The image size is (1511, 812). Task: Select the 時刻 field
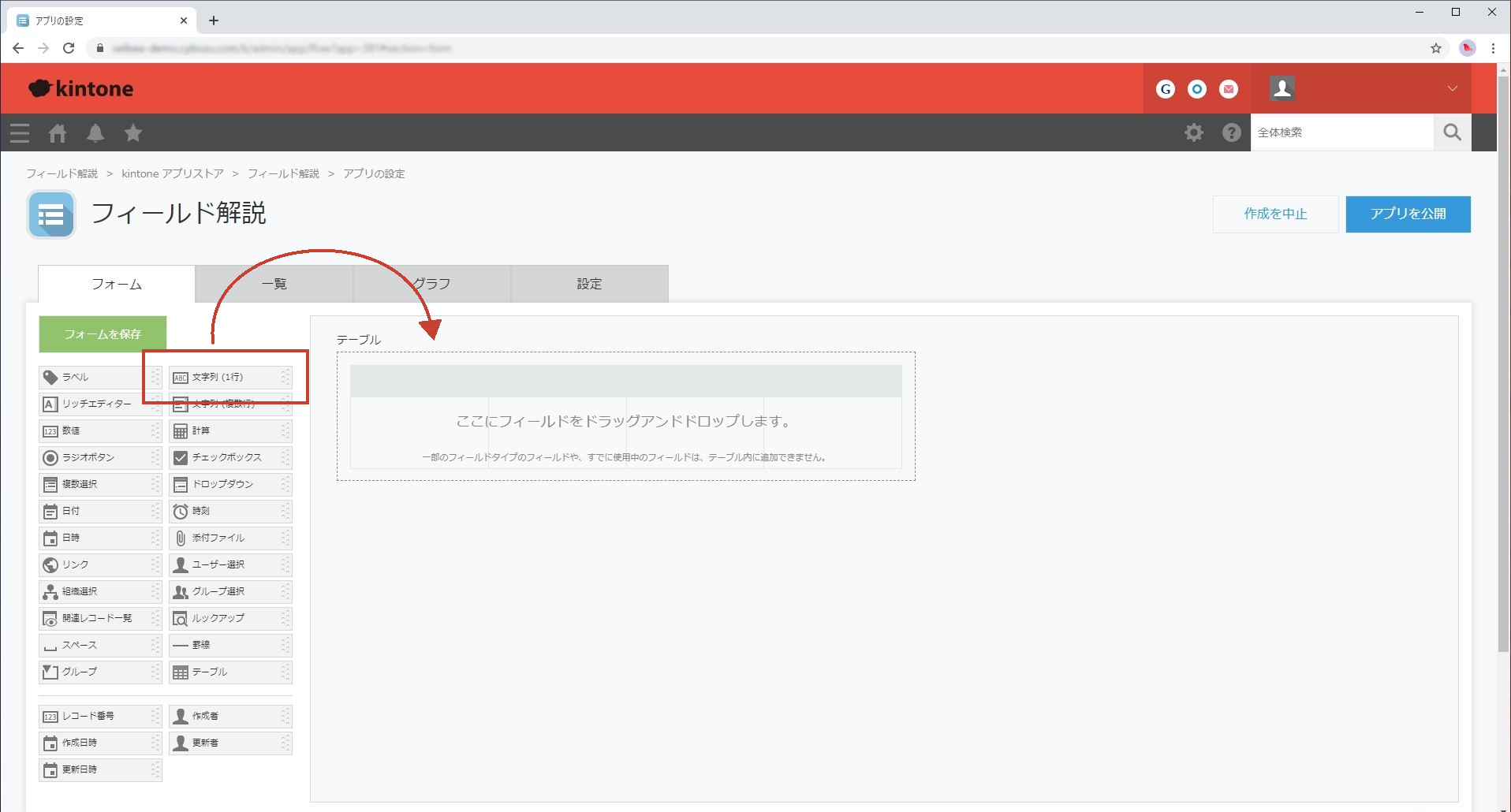230,511
